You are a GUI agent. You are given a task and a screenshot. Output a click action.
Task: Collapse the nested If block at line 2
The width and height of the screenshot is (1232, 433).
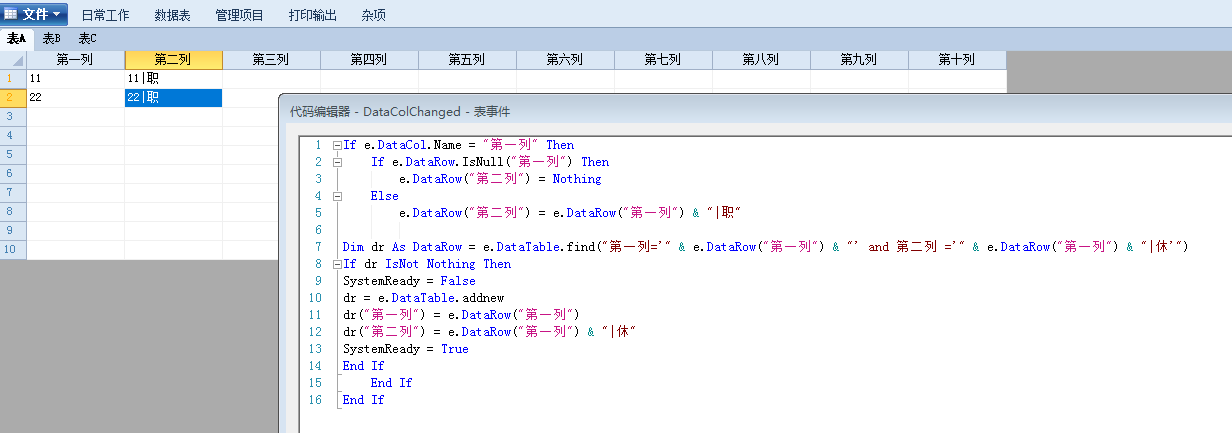tap(337, 162)
